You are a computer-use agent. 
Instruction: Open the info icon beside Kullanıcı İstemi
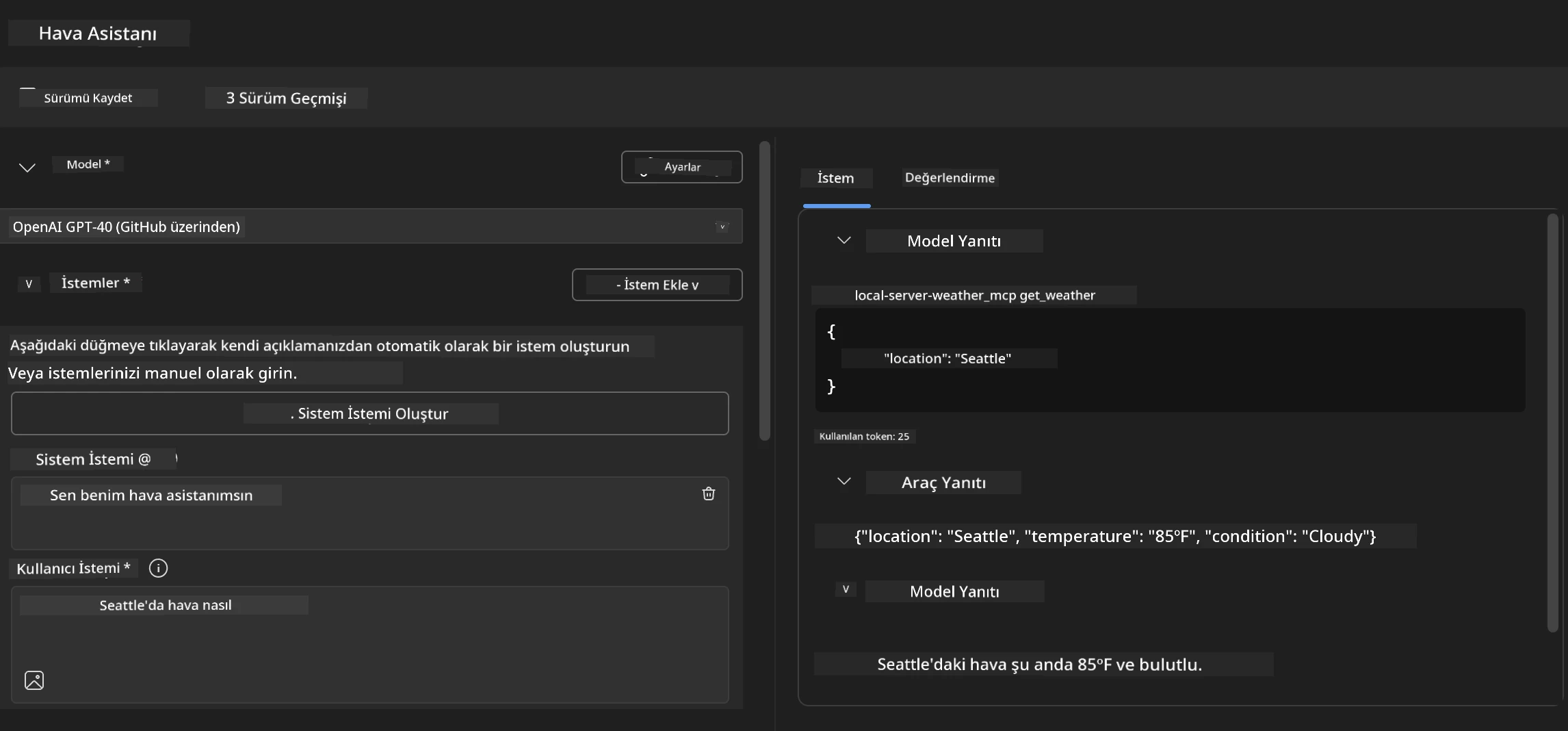pyautogui.click(x=158, y=568)
